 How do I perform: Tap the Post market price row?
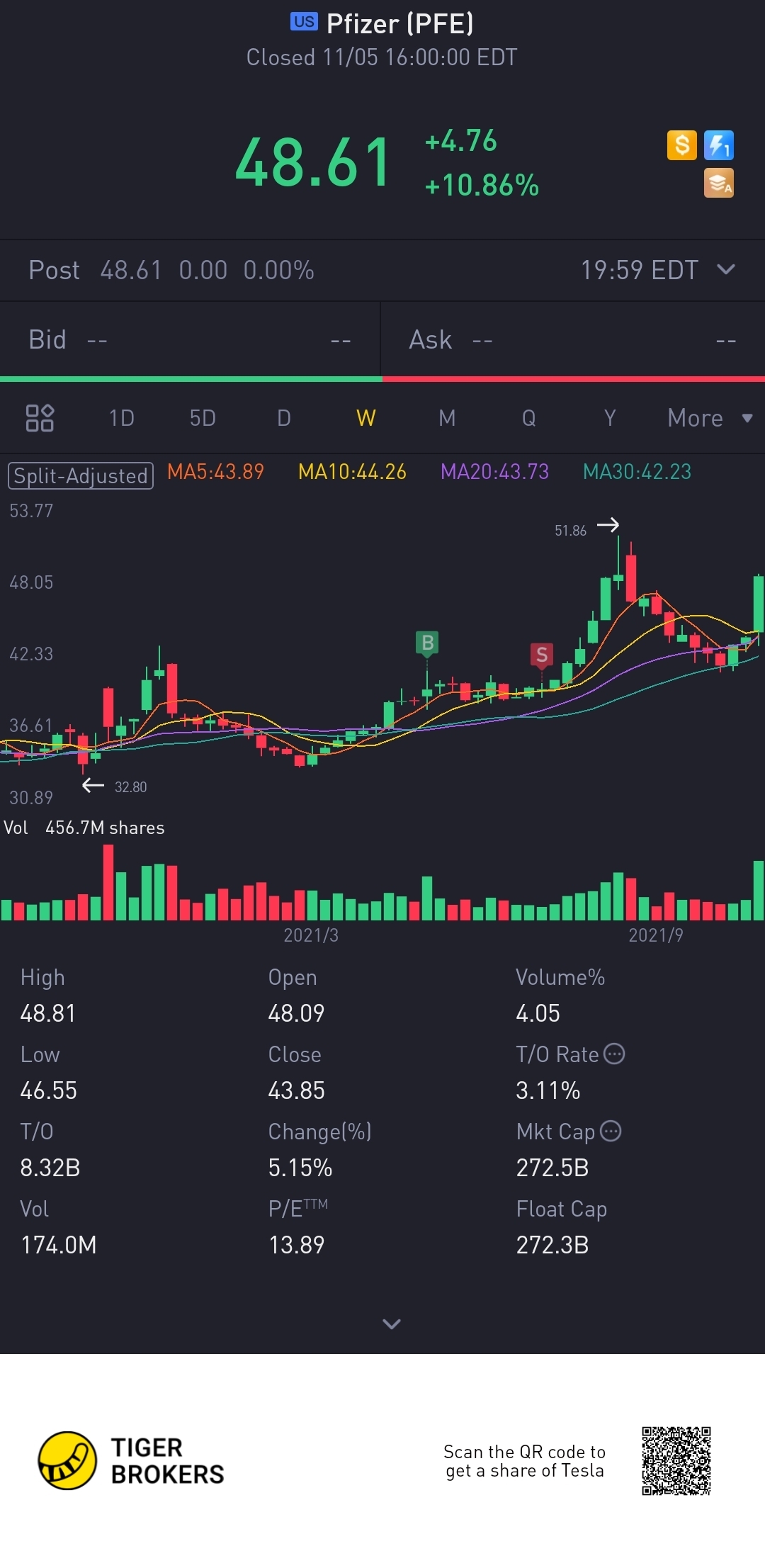coord(382,270)
